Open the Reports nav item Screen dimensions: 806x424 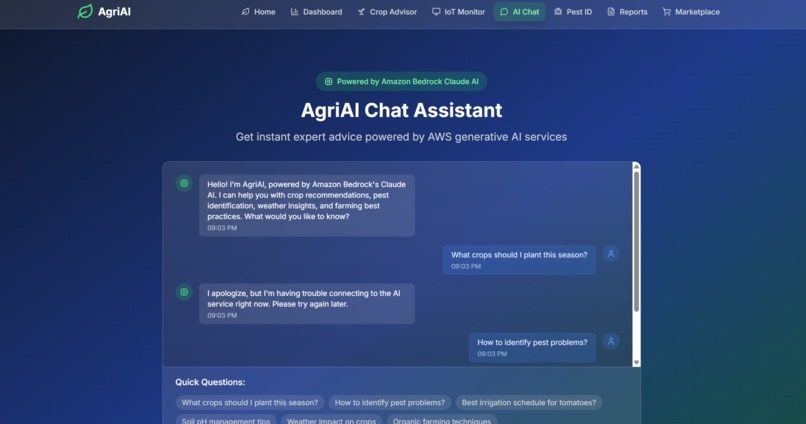[x=627, y=12]
